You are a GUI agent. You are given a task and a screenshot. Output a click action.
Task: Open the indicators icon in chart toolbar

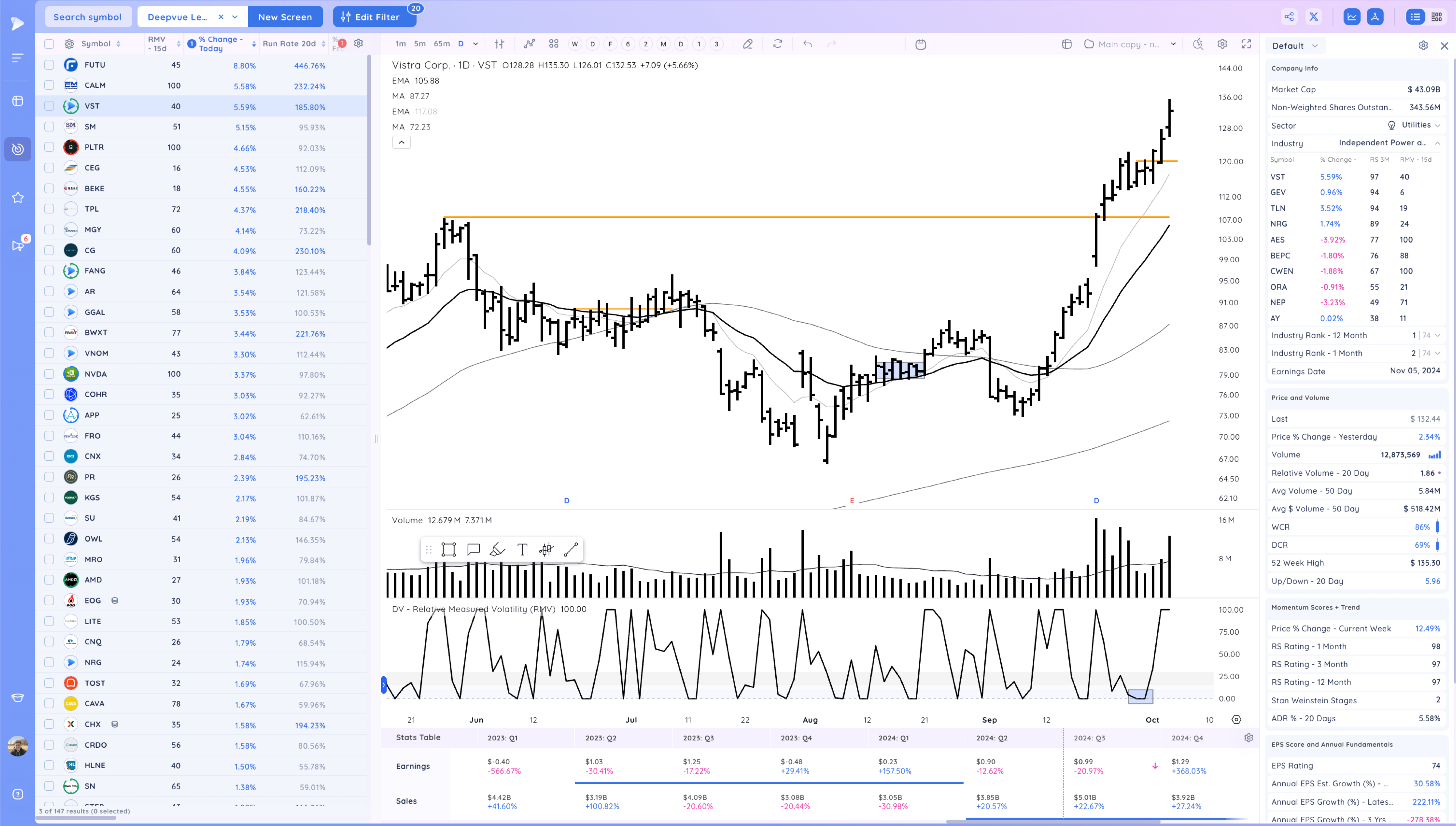[x=529, y=44]
